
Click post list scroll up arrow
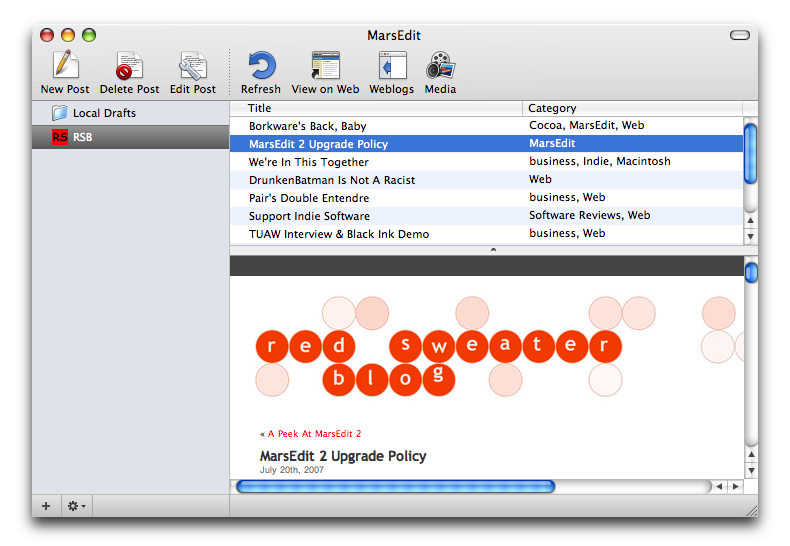pos(750,220)
